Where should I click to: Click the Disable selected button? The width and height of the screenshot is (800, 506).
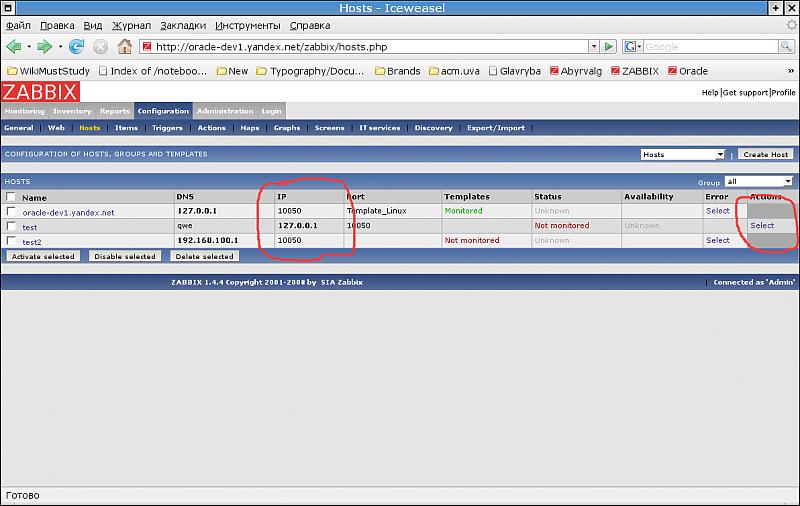pos(125,256)
